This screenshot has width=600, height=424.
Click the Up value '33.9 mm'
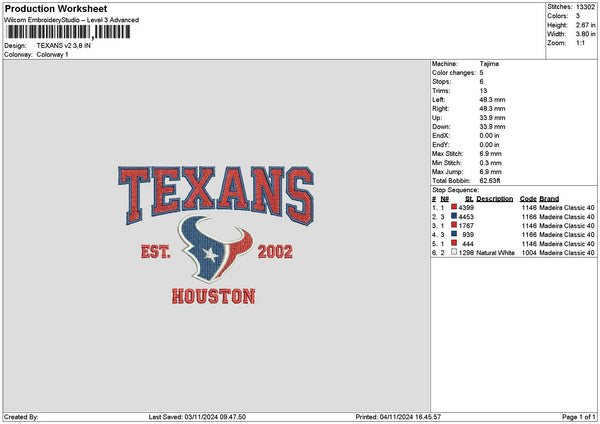coord(492,118)
